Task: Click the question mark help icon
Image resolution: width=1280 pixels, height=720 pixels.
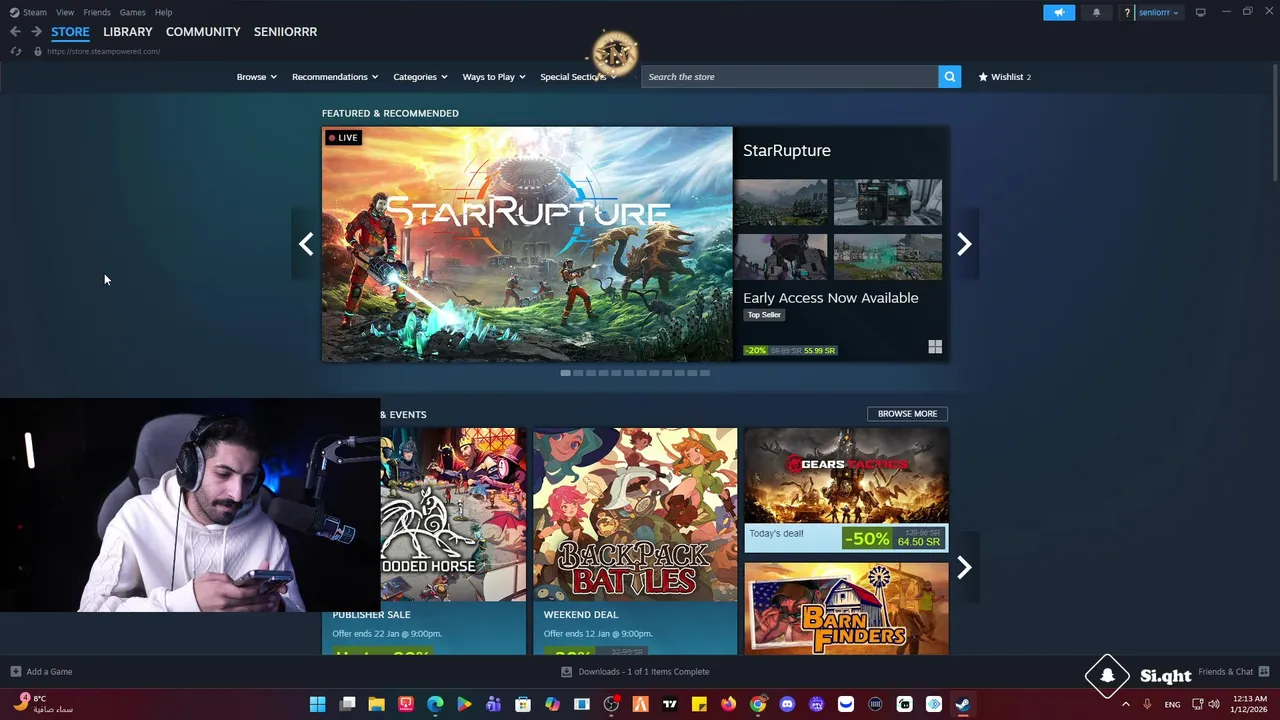Action: click(1127, 13)
